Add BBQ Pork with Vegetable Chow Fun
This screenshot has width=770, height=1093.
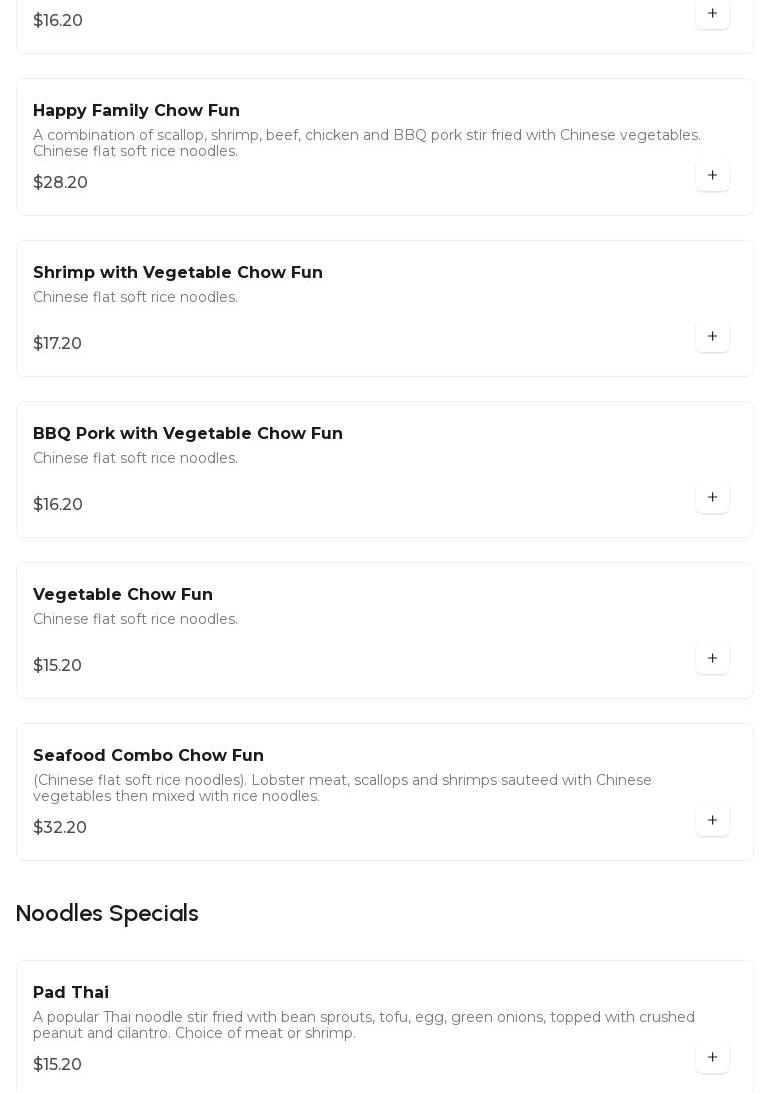[x=712, y=498]
